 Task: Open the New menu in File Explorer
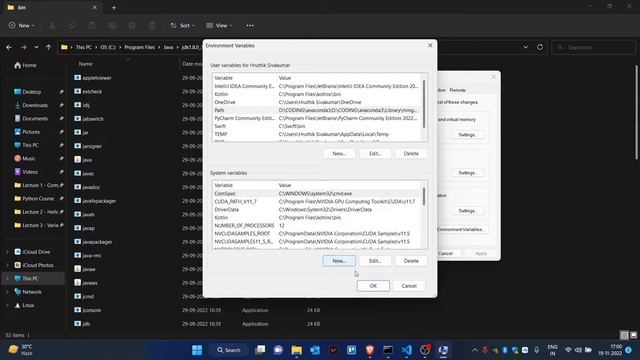[x=22, y=25]
